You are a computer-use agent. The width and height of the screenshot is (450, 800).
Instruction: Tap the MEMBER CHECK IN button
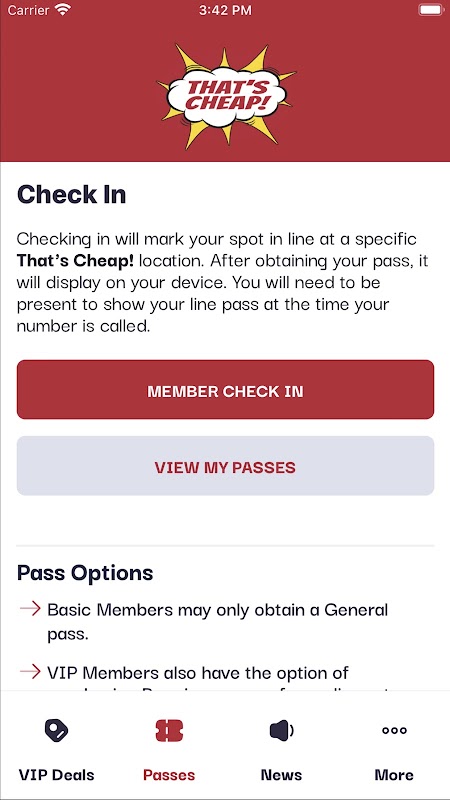pos(225,390)
